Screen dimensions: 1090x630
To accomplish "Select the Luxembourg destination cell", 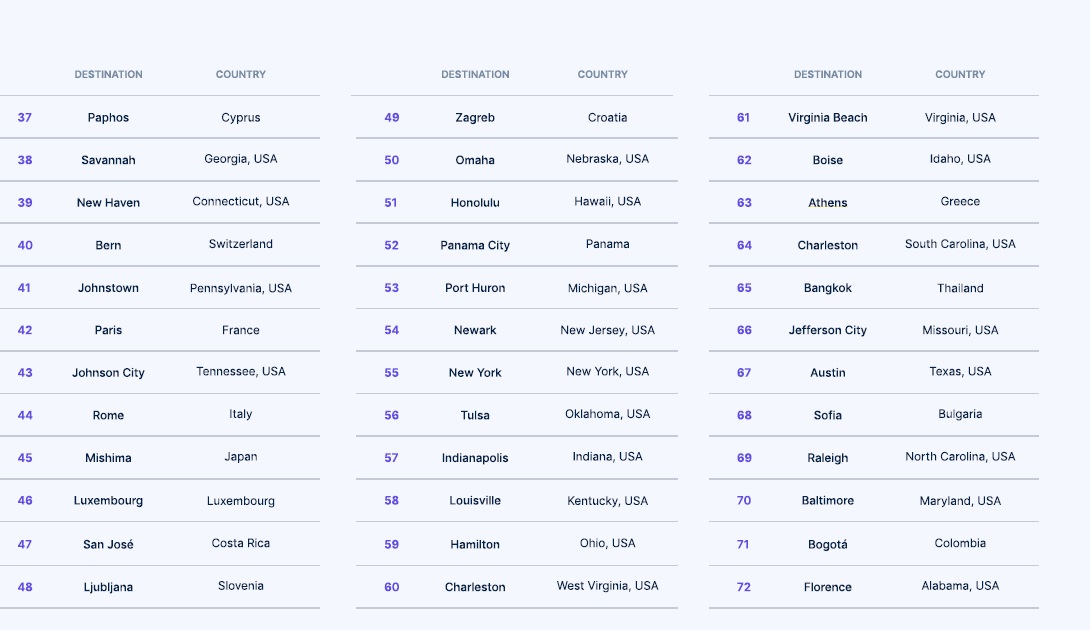I will coord(108,501).
